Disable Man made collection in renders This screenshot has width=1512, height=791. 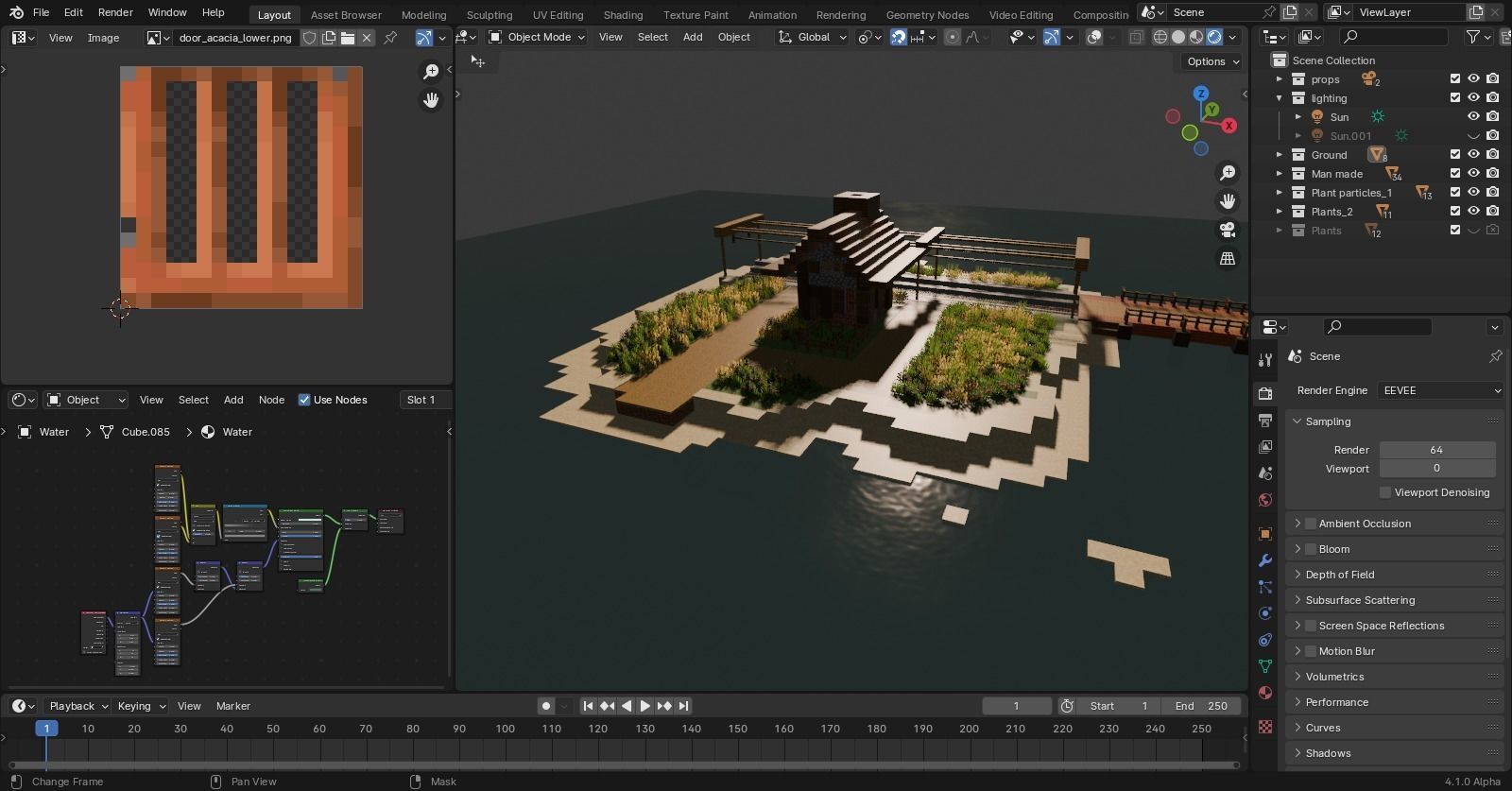point(1492,173)
